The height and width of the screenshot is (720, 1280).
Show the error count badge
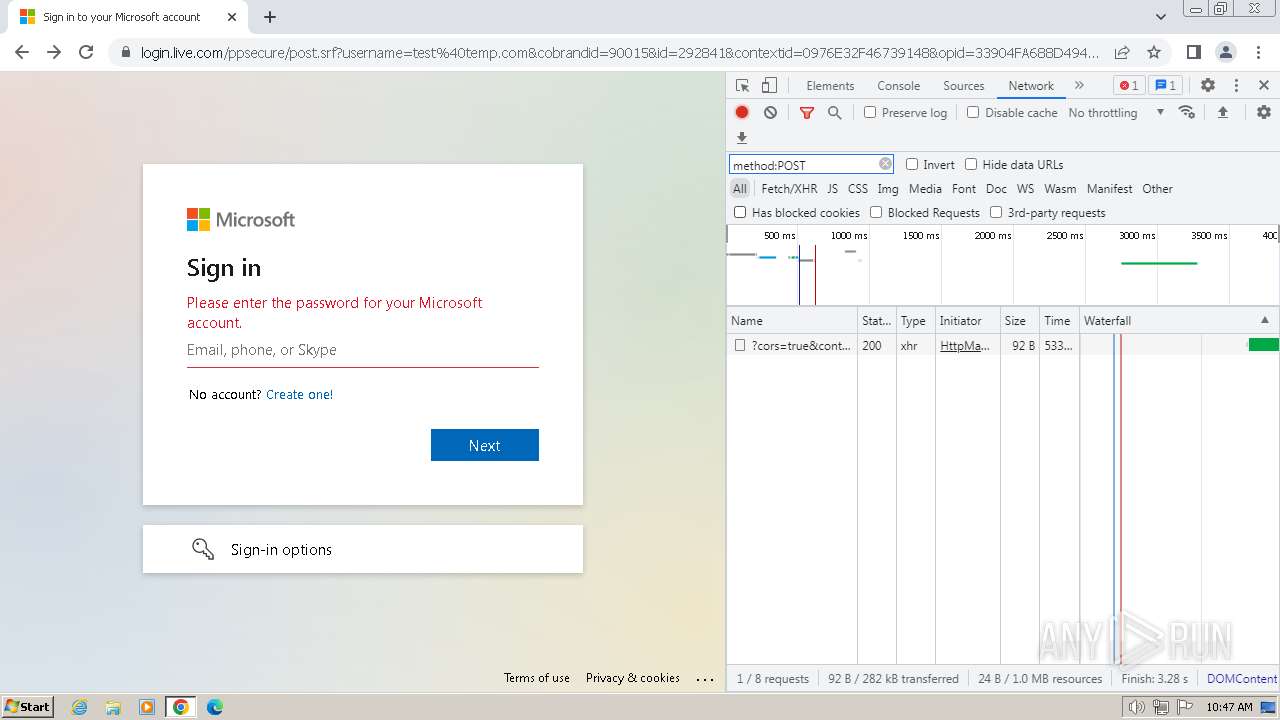[1128, 86]
